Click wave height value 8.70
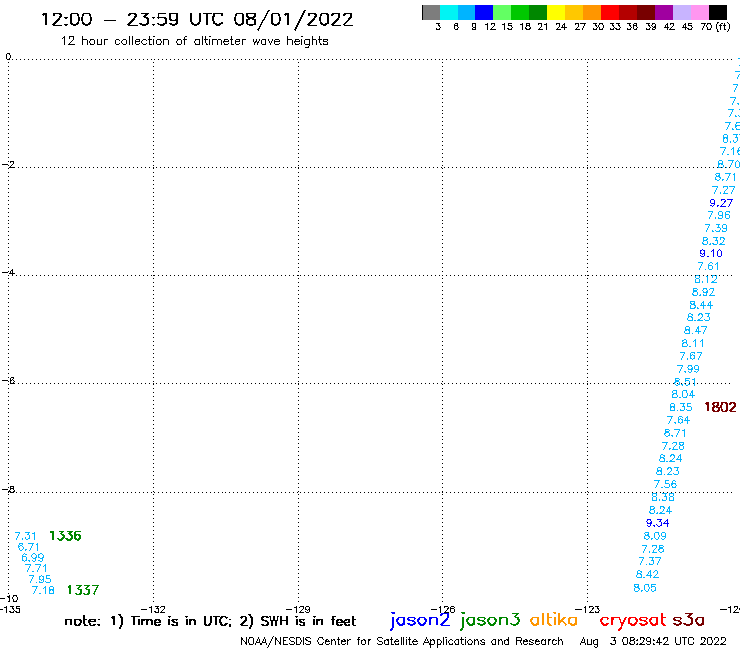This screenshot has width=740, height=650. pyautogui.click(x=728, y=164)
